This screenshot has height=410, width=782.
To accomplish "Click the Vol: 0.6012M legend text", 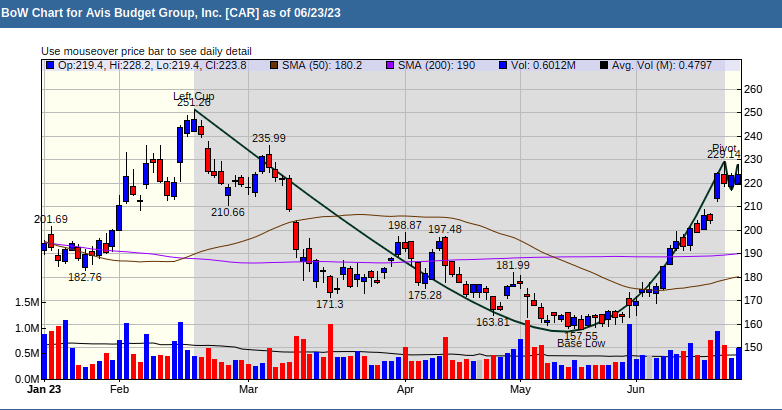I will (543, 65).
